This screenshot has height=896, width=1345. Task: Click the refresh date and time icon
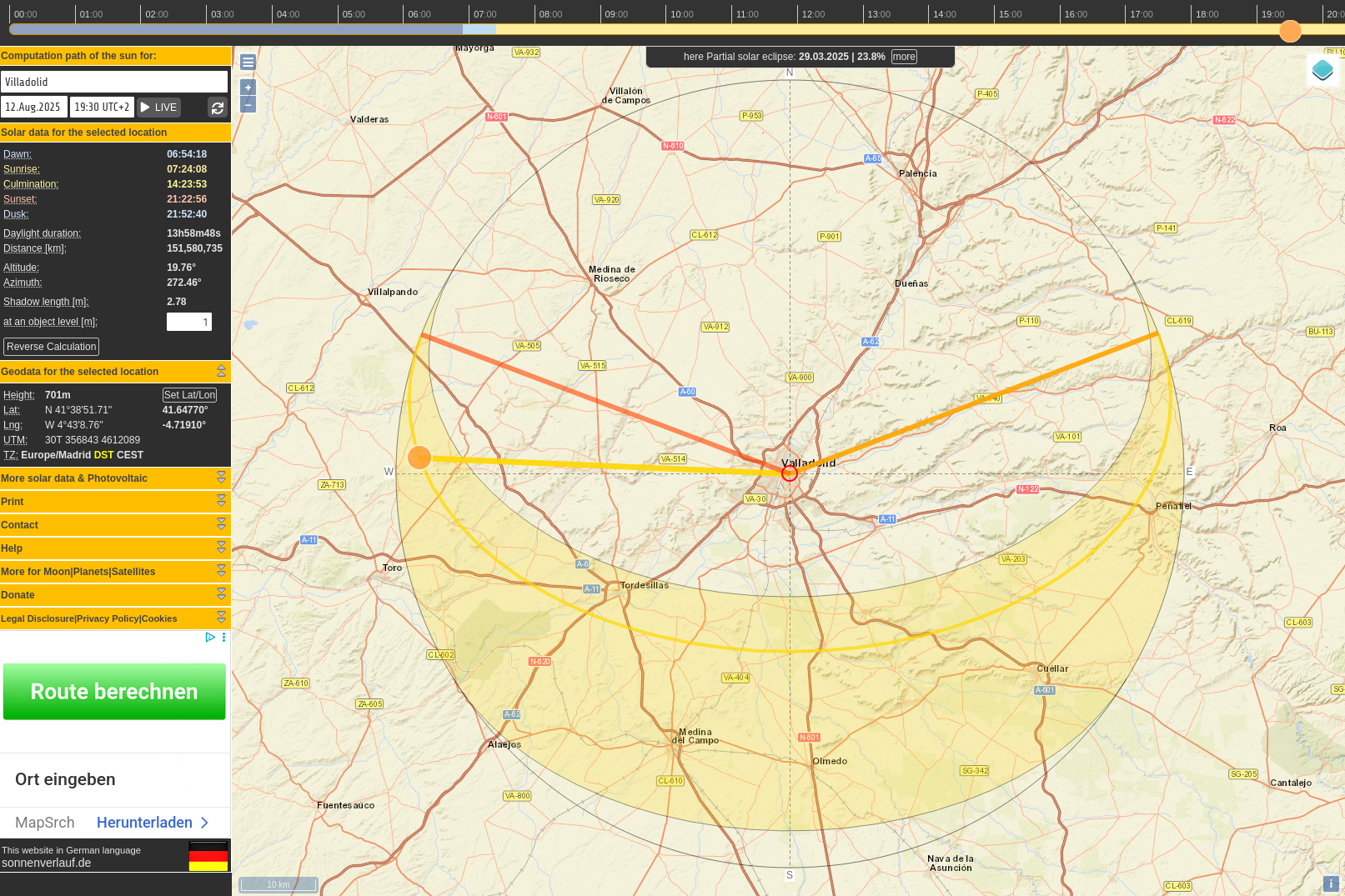coord(218,108)
